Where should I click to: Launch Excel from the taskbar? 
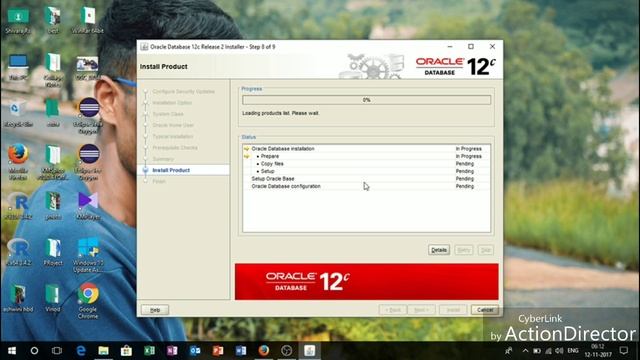point(149,351)
